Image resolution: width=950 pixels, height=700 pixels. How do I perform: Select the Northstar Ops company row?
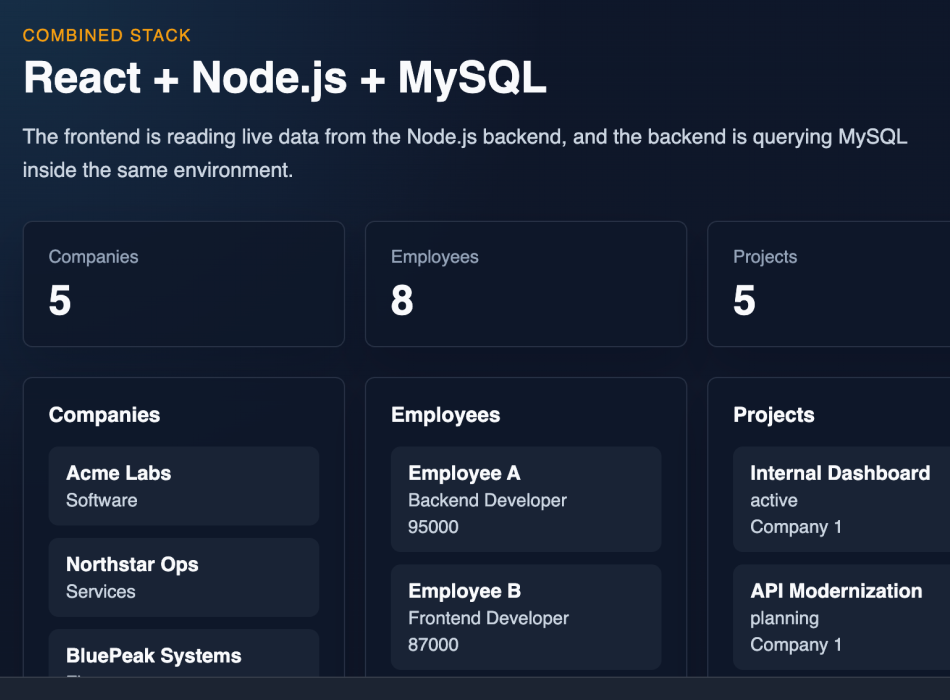click(x=184, y=578)
